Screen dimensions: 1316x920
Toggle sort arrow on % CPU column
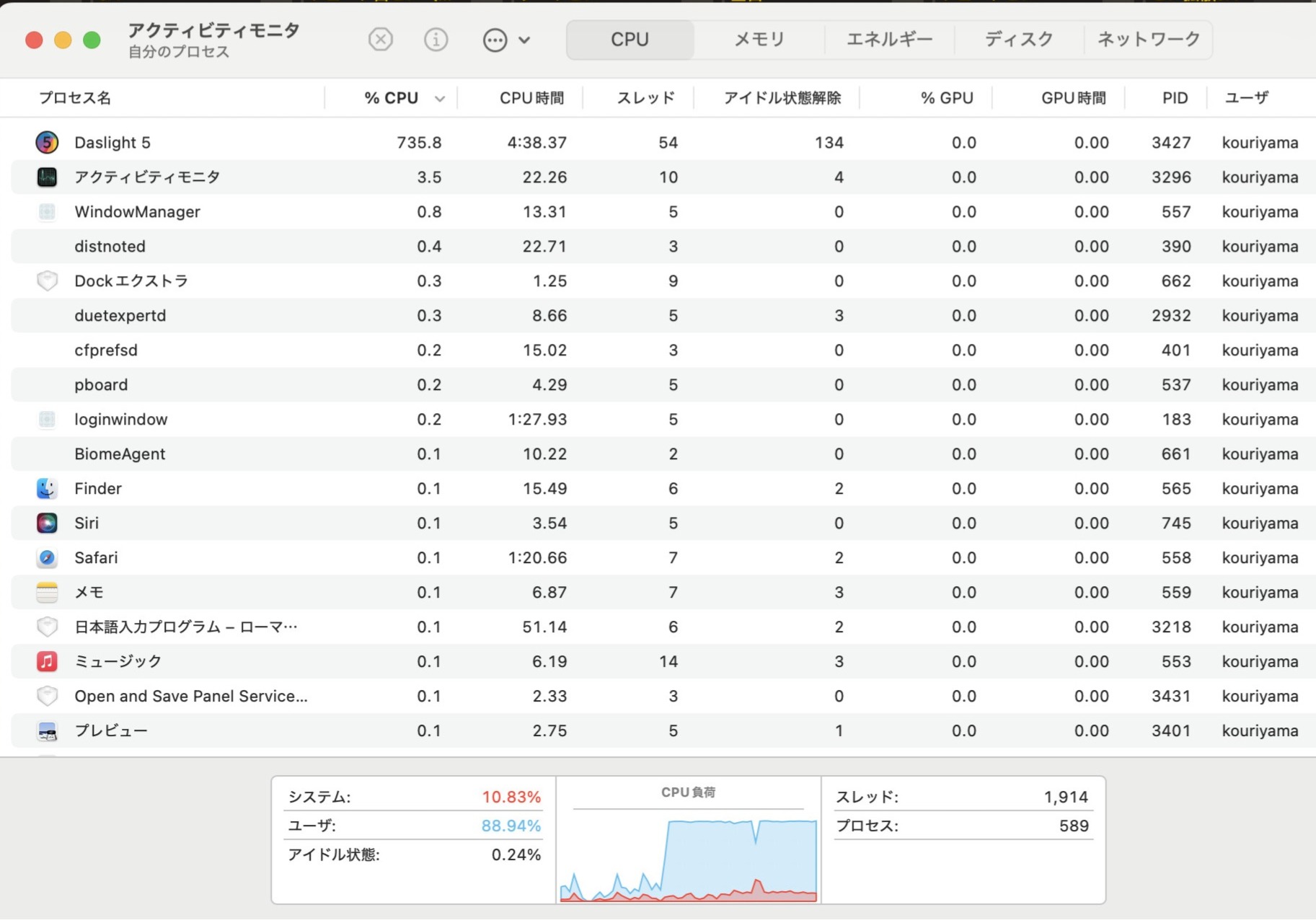click(x=440, y=99)
